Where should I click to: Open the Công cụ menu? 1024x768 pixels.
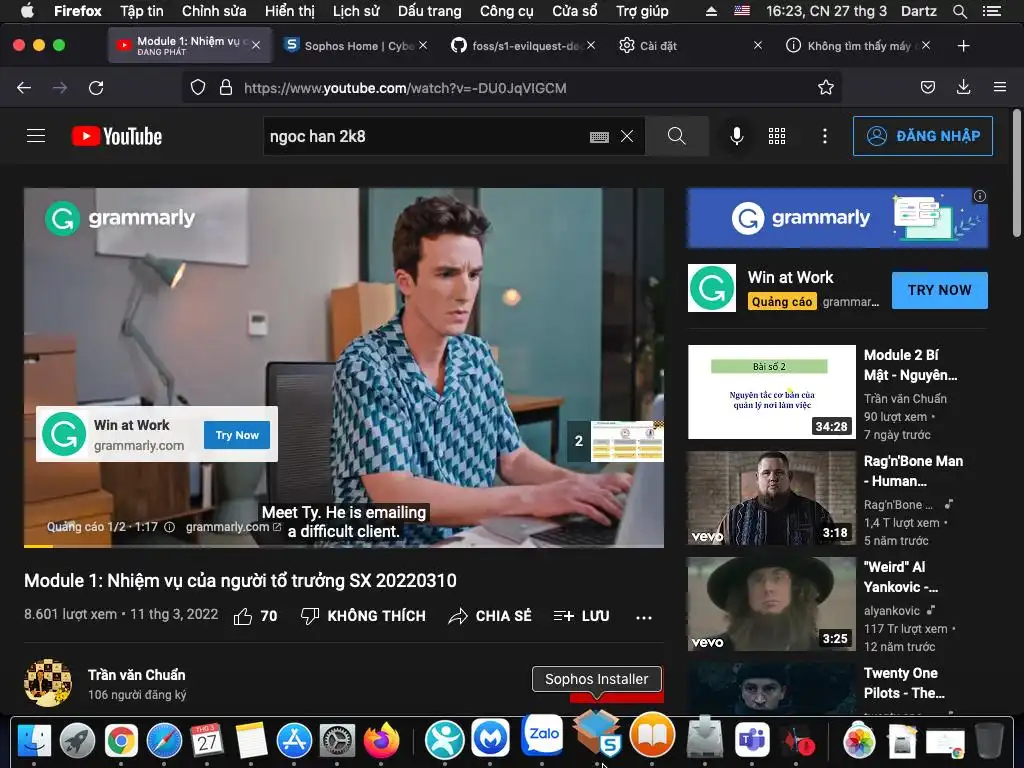pos(507,11)
